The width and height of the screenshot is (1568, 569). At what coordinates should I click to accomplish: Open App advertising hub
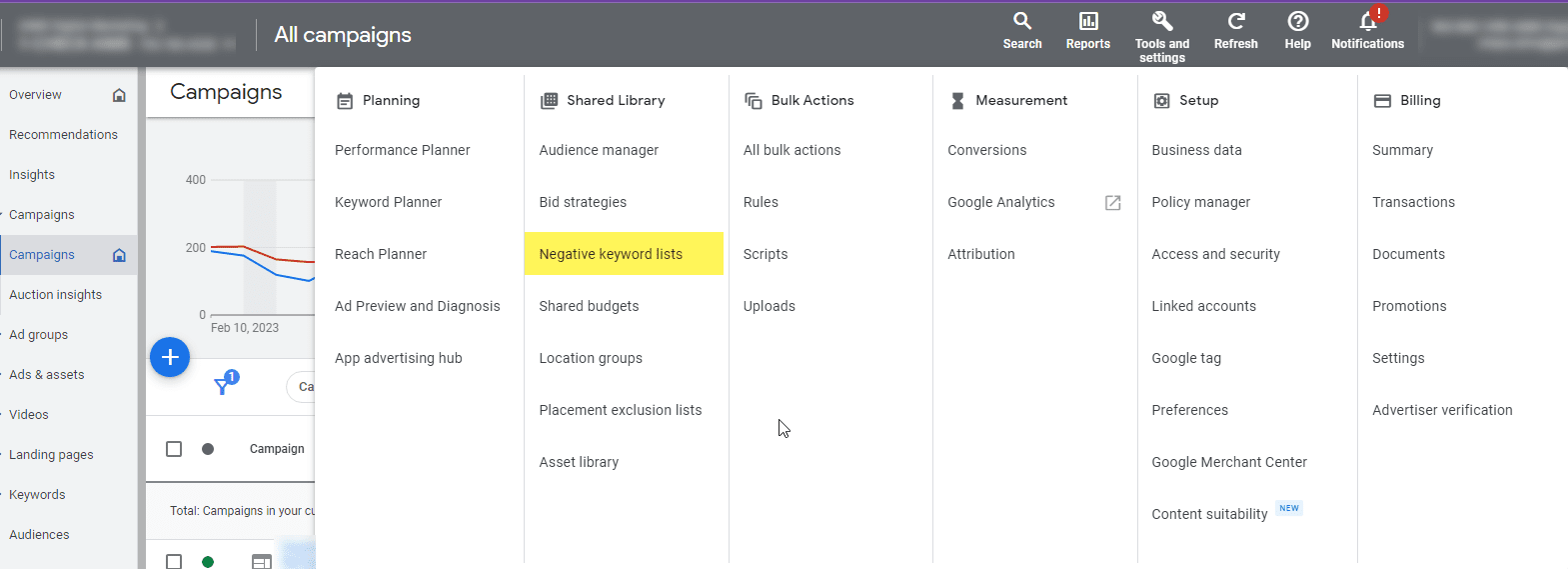point(398,358)
